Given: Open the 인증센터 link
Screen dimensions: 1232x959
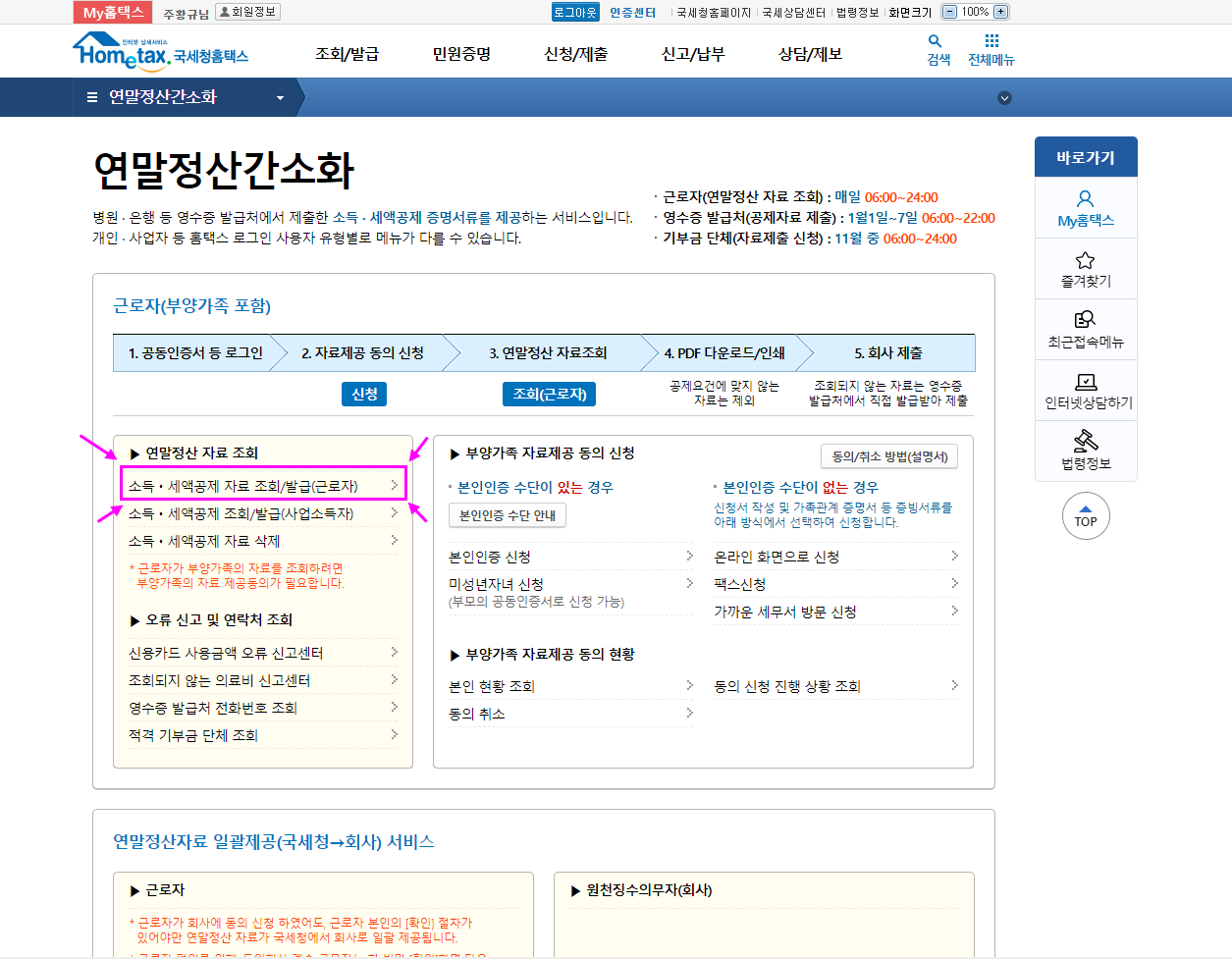Looking at the screenshot, I should click(632, 13).
